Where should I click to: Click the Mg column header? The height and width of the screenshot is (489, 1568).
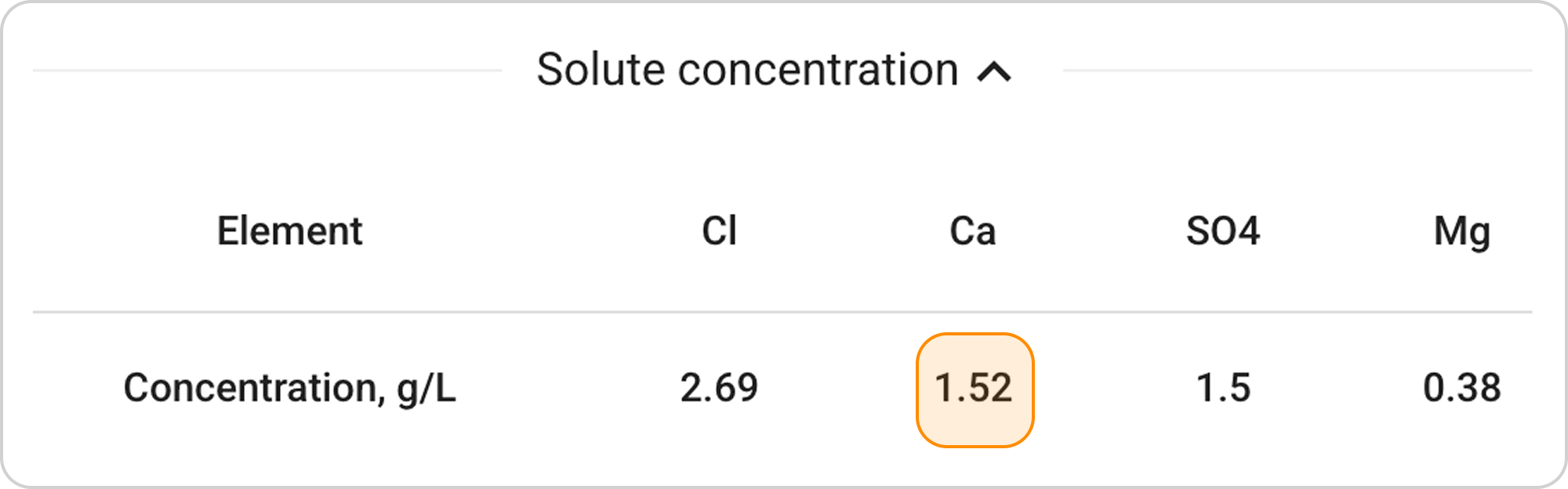(x=1461, y=231)
